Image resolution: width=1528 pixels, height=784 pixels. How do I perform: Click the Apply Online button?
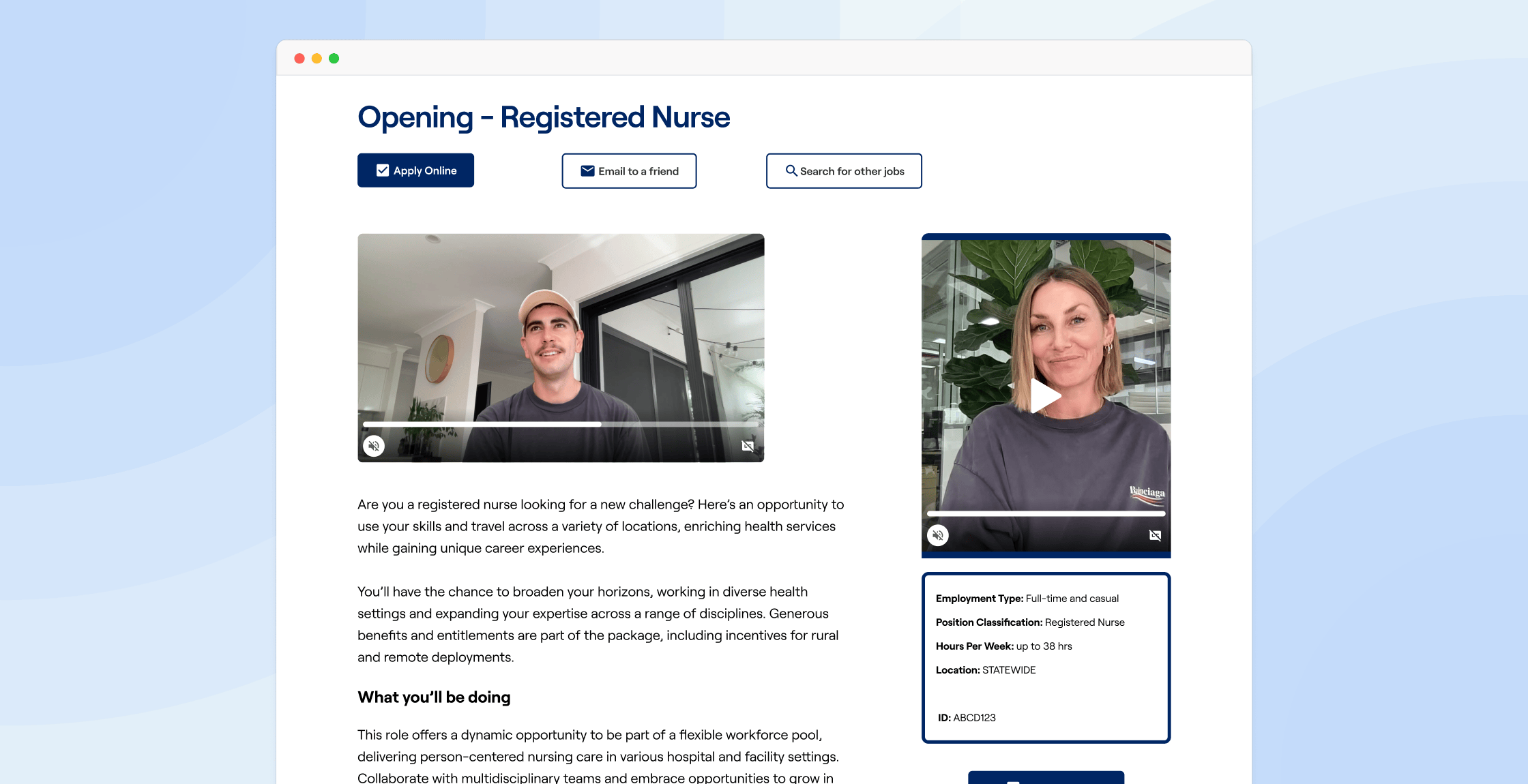tap(415, 170)
